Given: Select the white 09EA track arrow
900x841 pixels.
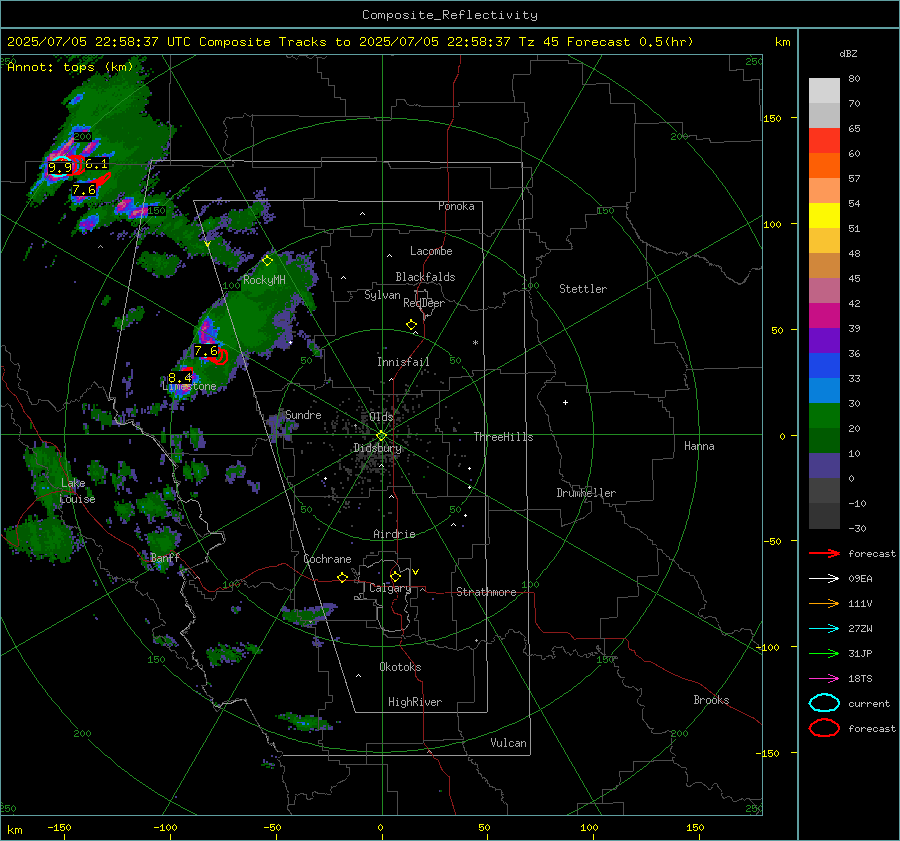Looking at the screenshot, I should coord(824,579).
